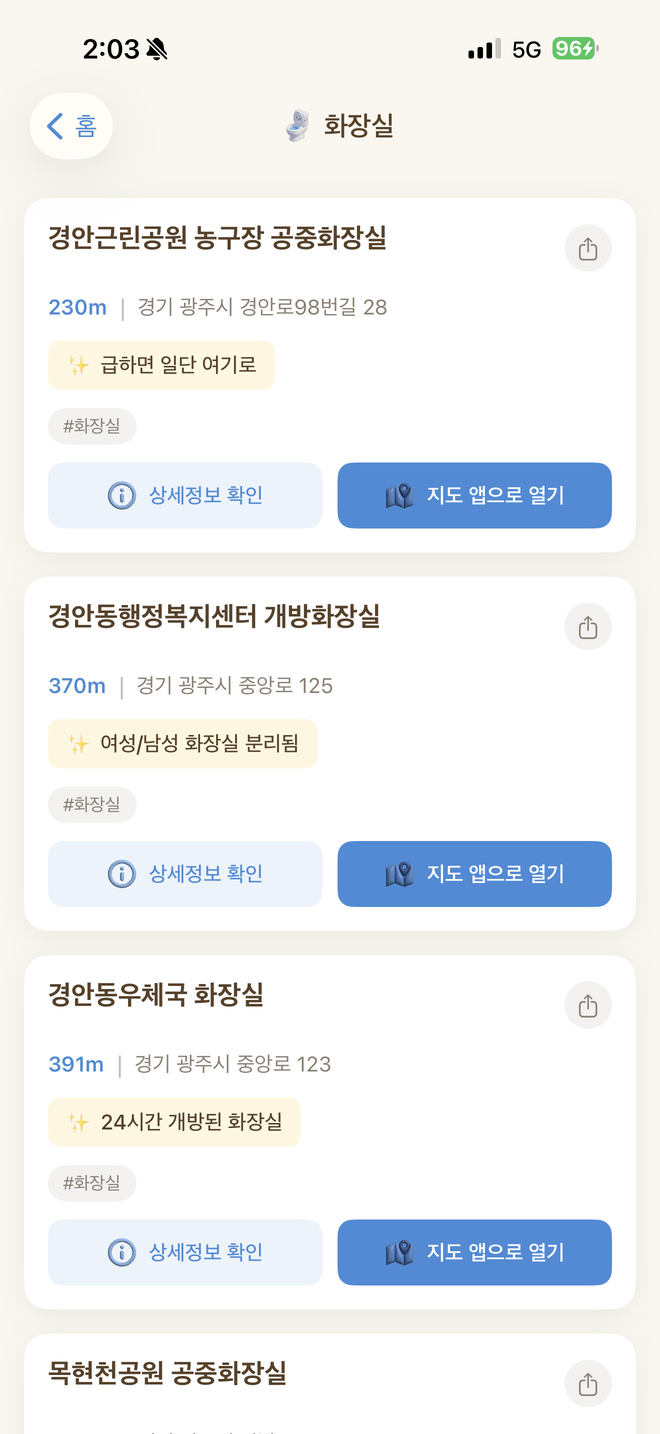Tap the back chevron beside 홈
660x1434 pixels.
point(53,125)
